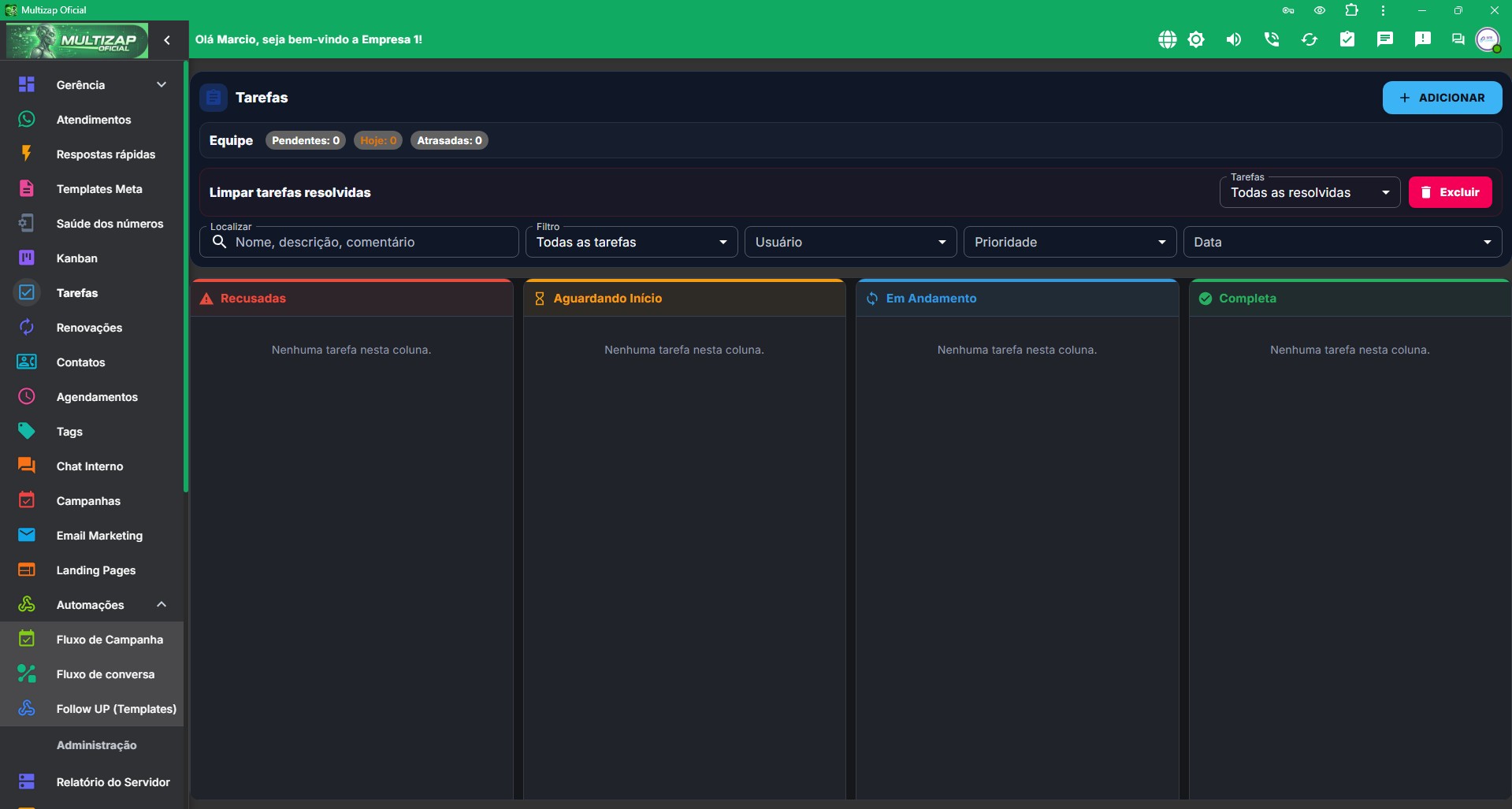Open the Filtro Todas as tarefas dropdown
The image size is (1512, 809).
(631, 242)
